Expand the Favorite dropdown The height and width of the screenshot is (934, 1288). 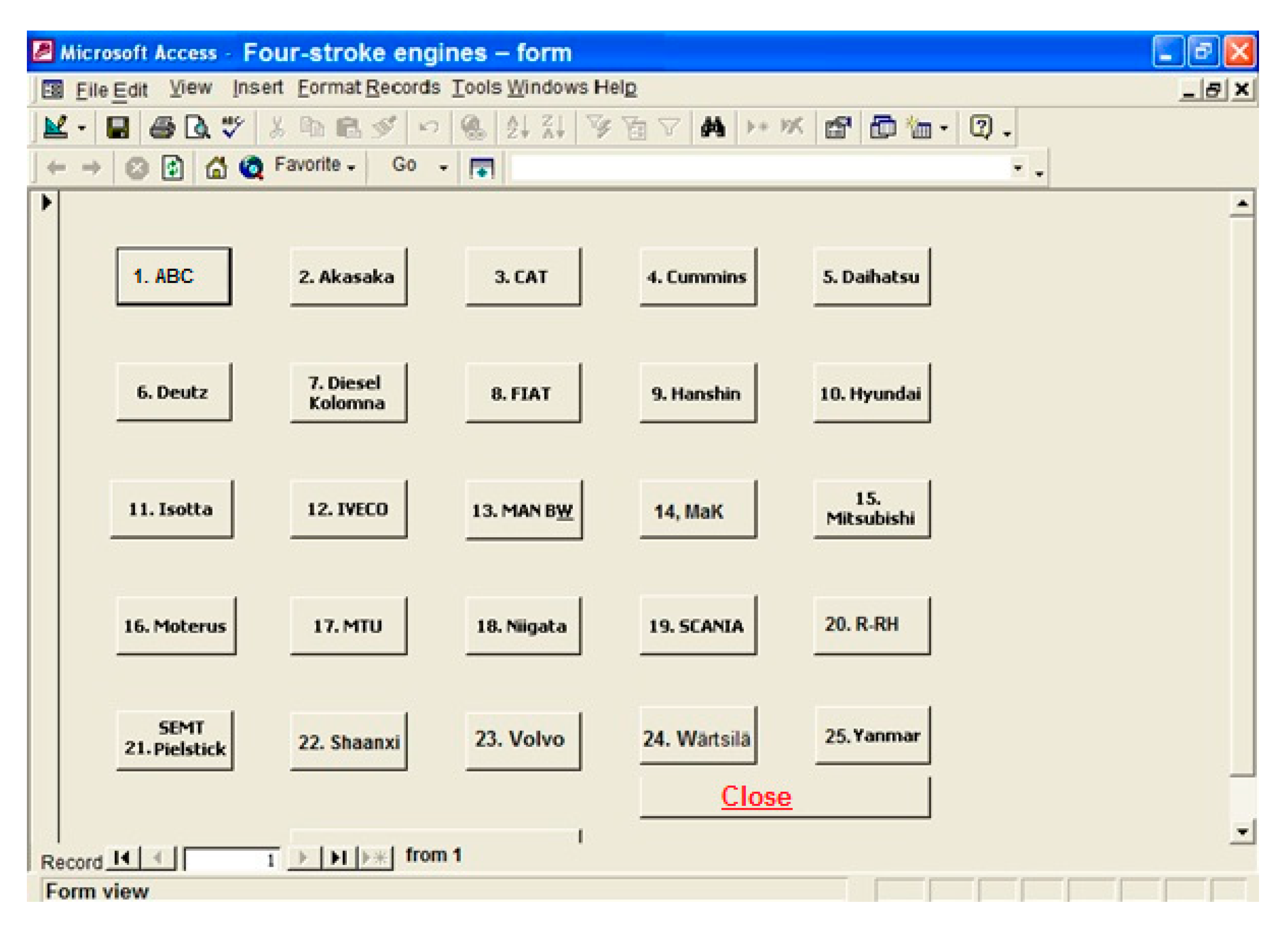coord(314,165)
